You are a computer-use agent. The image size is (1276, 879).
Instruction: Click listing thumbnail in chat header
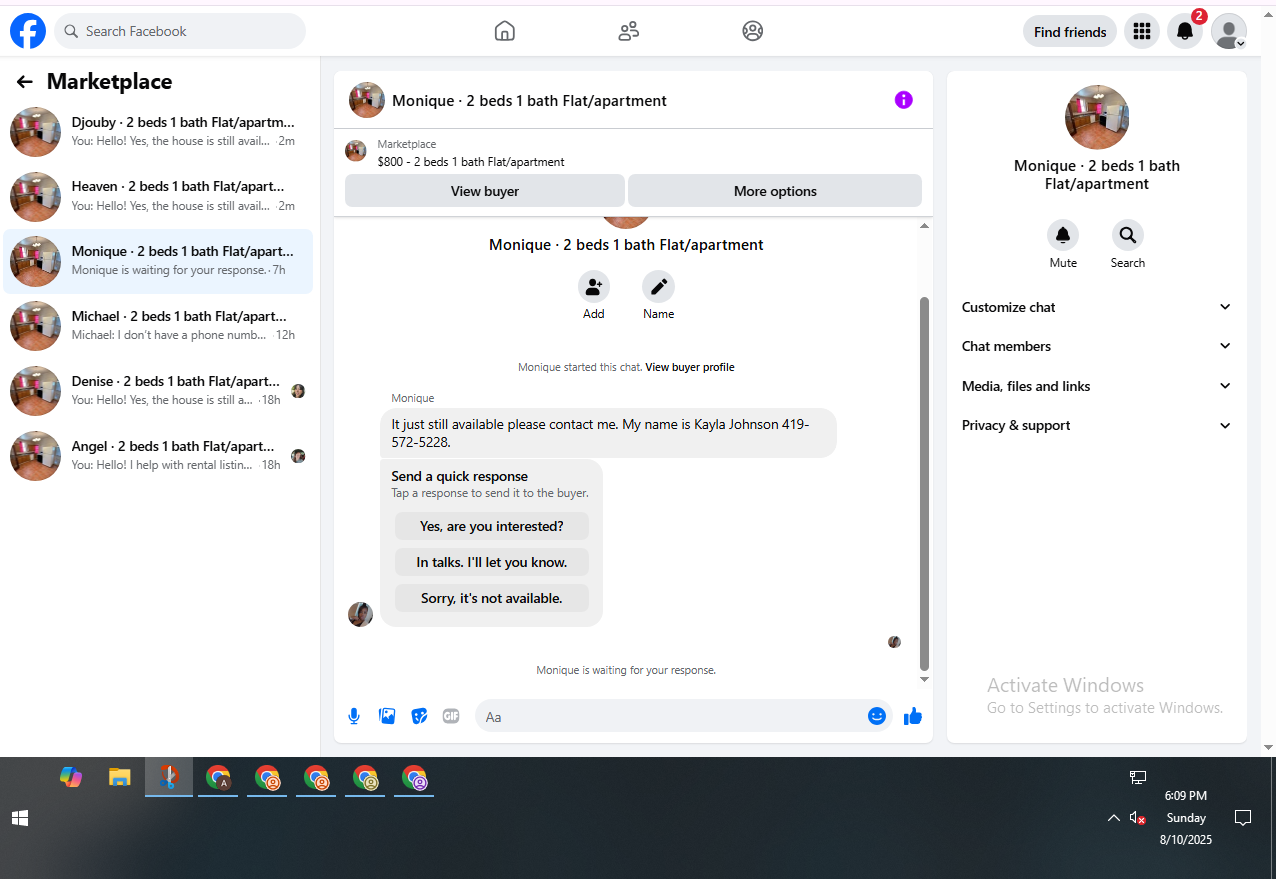coord(367,100)
